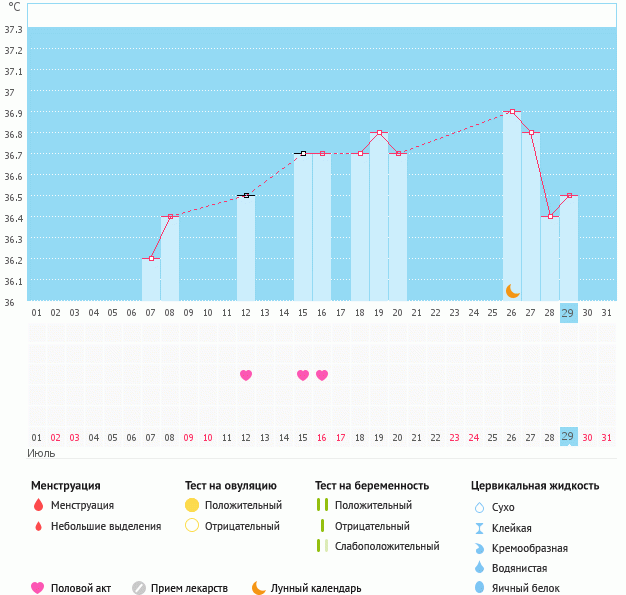The height and width of the screenshot is (595, 626).
Task: Click the heart icon on July 12
Action: click(246, 375)
